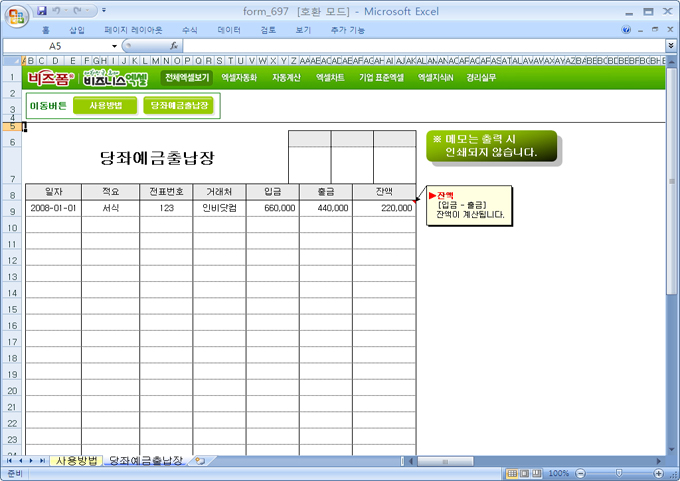Open the 수식 ribbon tab
This screenshot has width=680, height=481.
pos(190,30)
